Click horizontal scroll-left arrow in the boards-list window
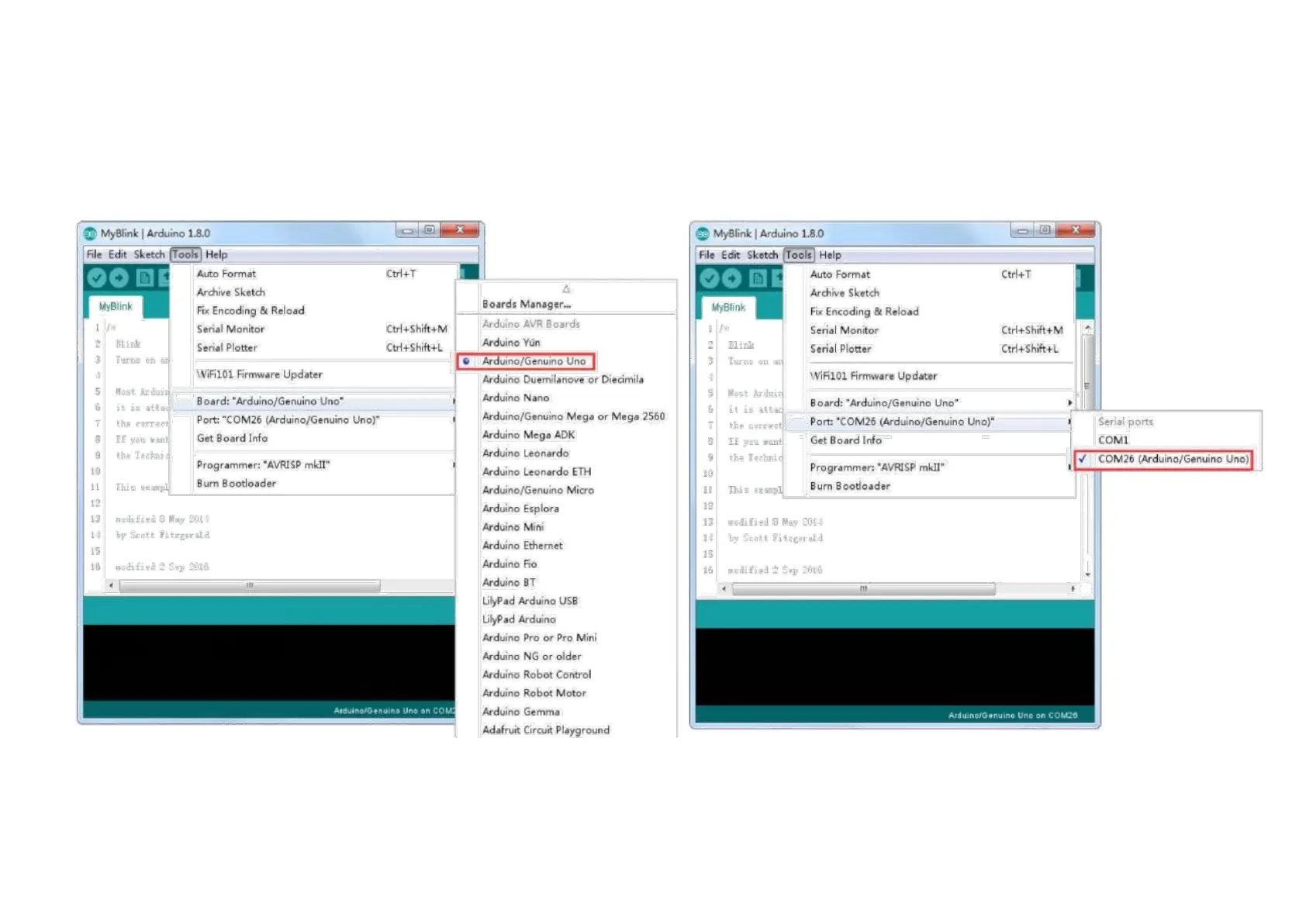This screenshot has width=1306, height=924. (x=112, y=586)
